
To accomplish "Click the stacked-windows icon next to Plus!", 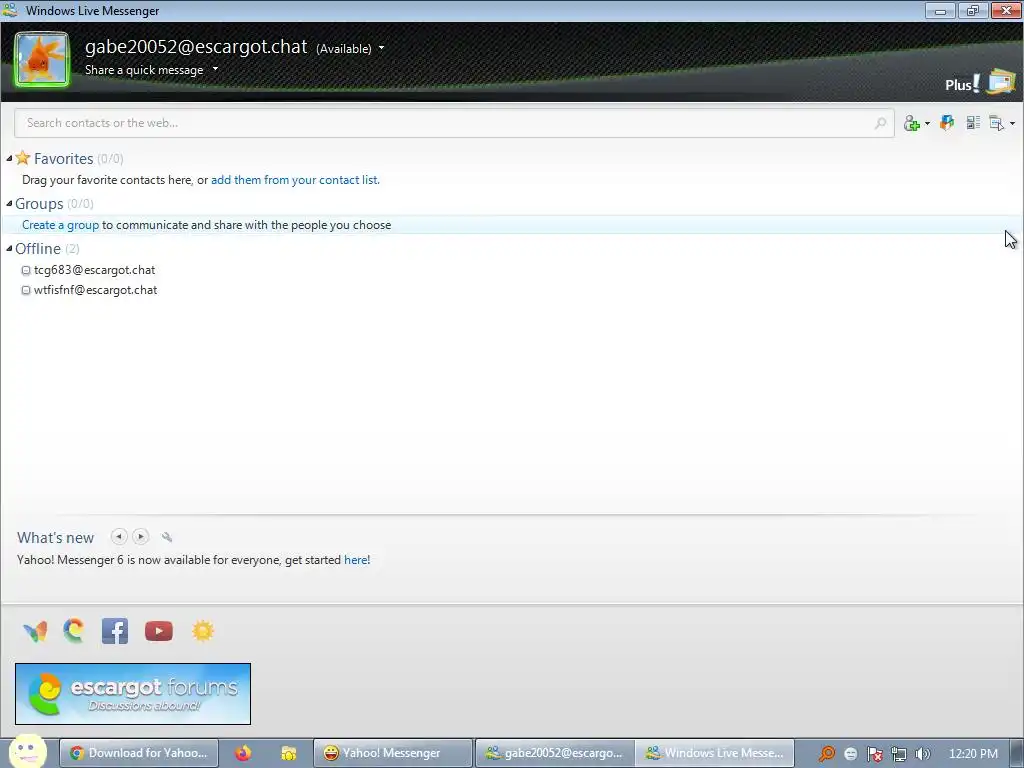I will pyautogui.click(x=1002, y=82).
